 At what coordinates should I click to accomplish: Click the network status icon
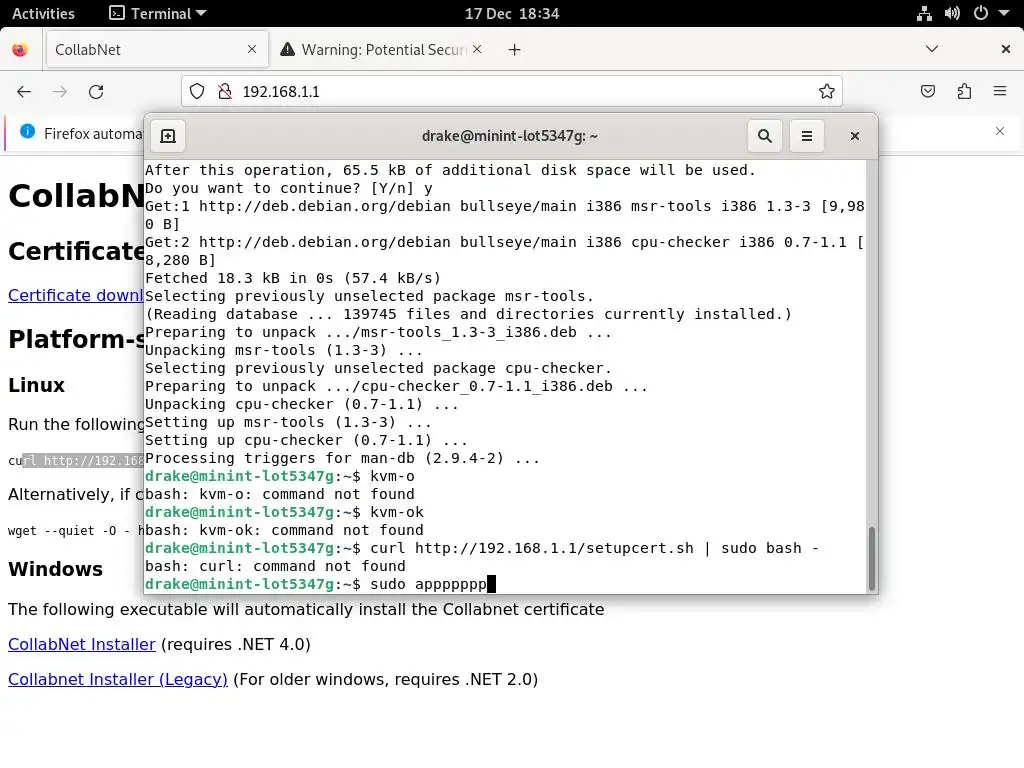click(924, 13)
